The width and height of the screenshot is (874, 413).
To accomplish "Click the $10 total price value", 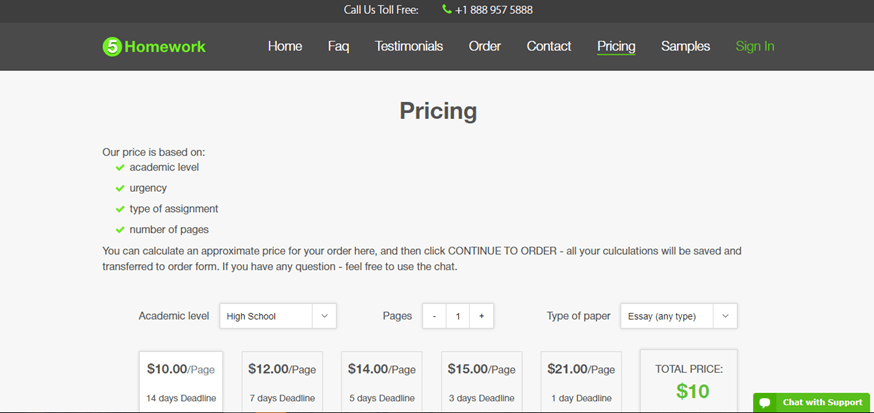I will [x=692, y=391].
